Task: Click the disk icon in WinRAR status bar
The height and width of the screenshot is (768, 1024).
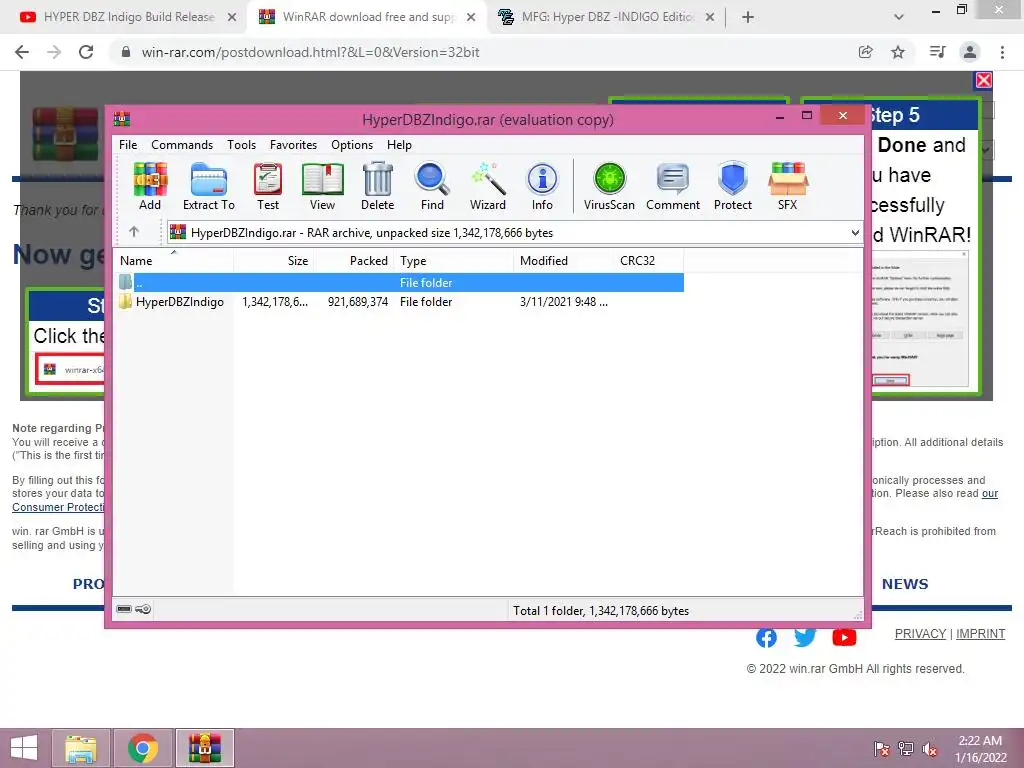Action: pos(124,609)
